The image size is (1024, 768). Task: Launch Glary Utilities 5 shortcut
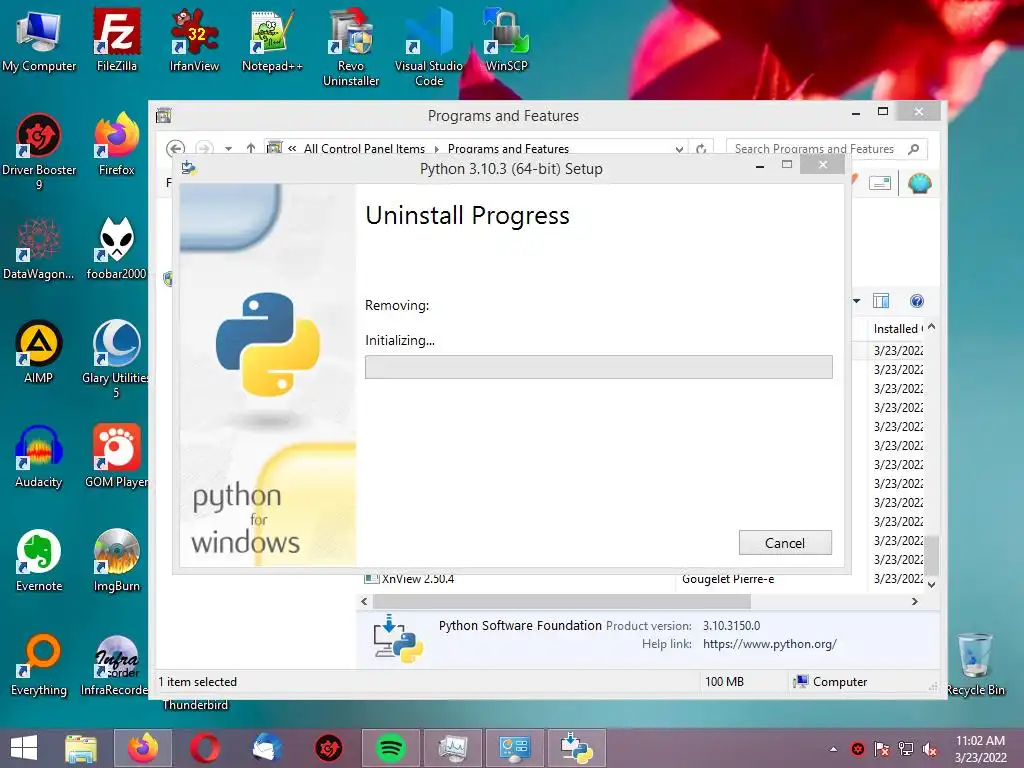tap(116, 359)
